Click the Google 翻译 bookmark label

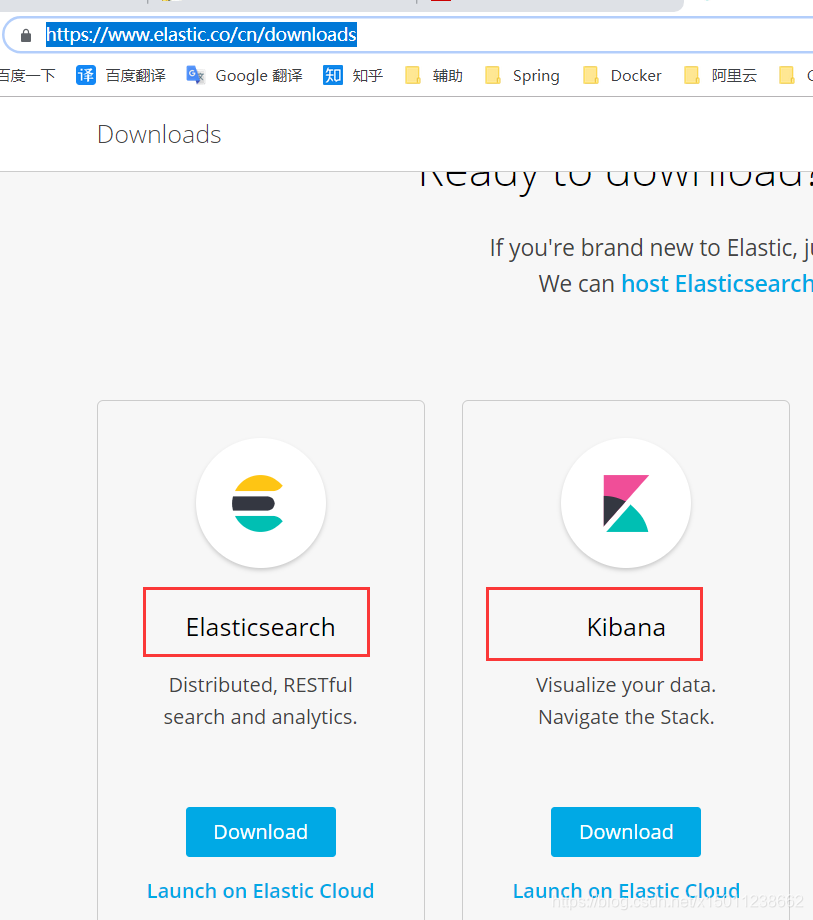click(x=259, y=76)
